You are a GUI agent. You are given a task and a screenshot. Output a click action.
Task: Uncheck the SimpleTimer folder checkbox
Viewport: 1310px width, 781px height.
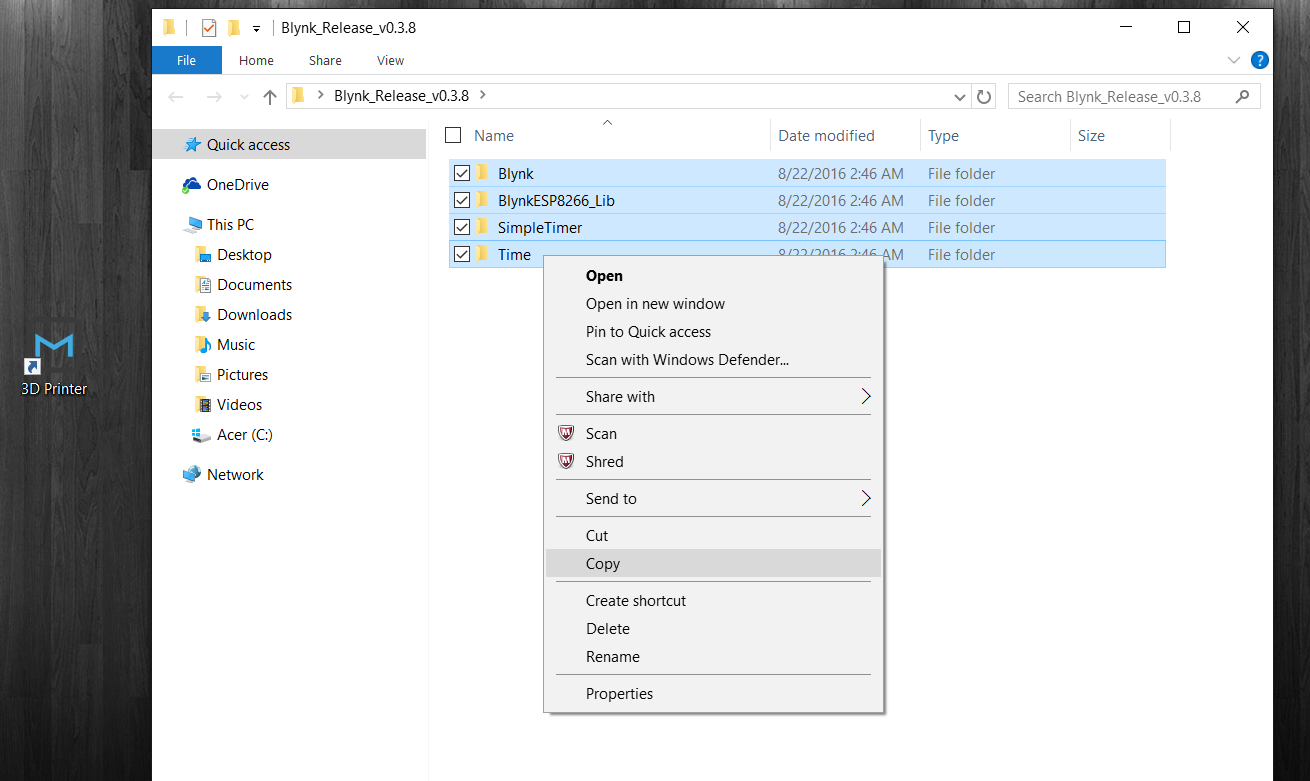pos(462,228)
